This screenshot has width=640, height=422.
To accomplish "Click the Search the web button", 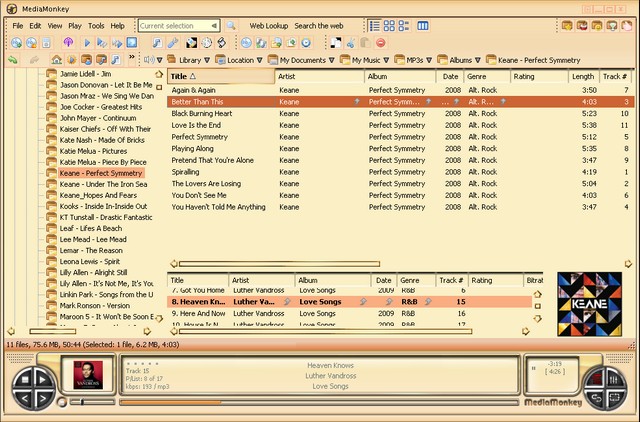I will (319, 26).
